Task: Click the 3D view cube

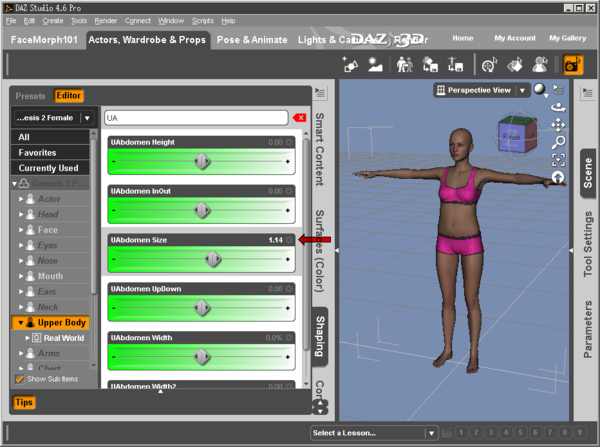Action: [517, 134]
